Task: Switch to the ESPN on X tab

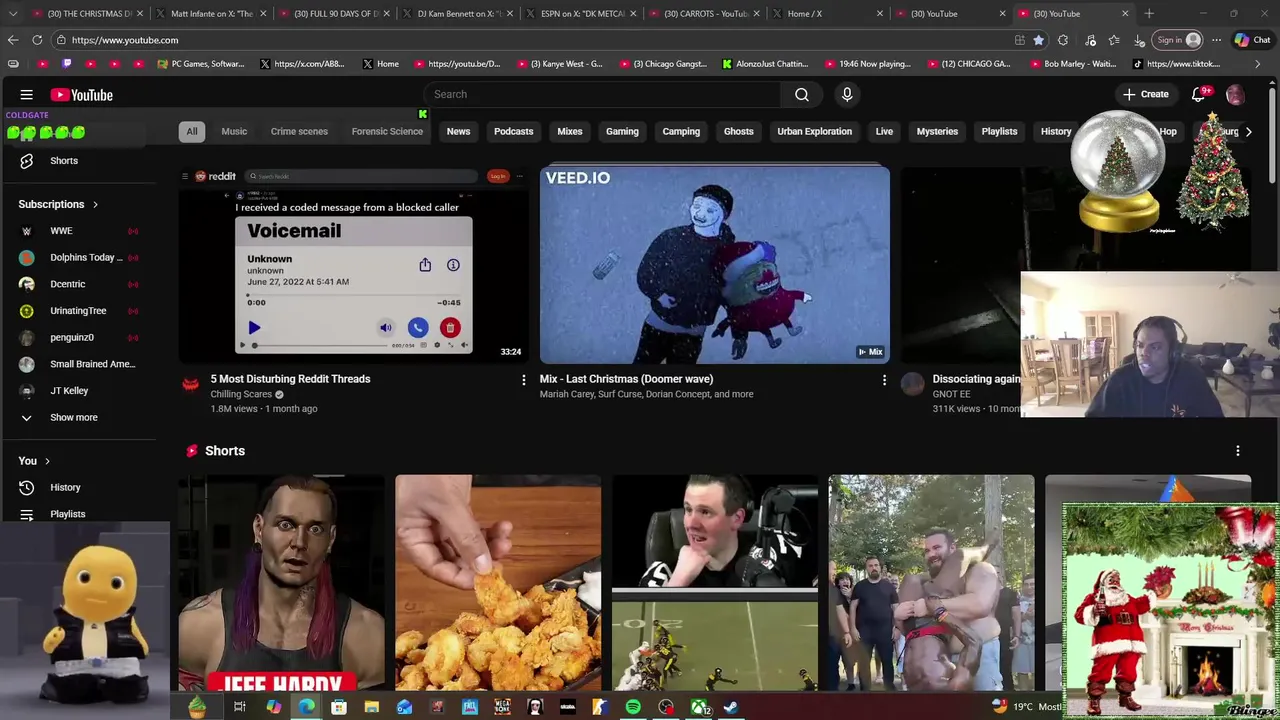Action: point(582,14)
